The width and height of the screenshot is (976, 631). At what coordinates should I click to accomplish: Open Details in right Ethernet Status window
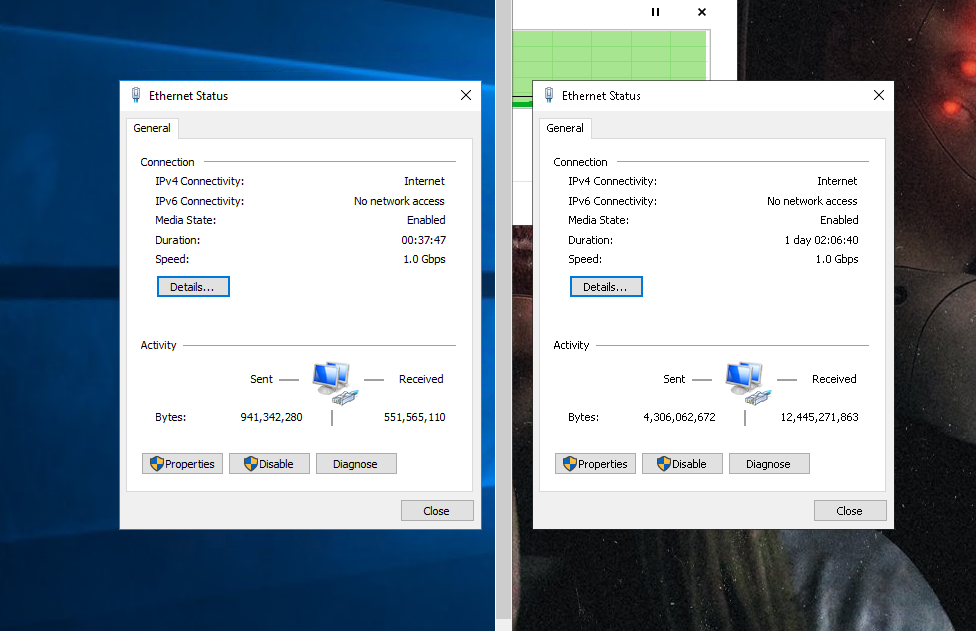coord(606,287)
